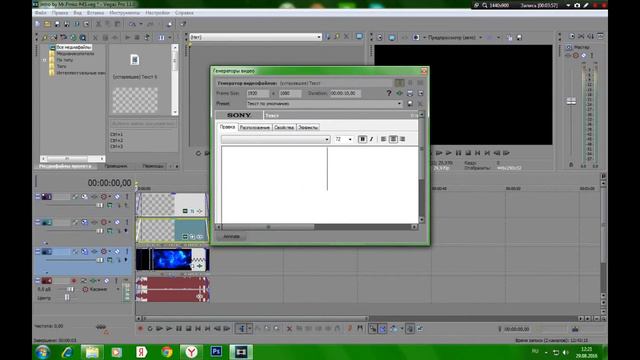The image size is (640, 360).
Task: Align text right in the text generator
Action: 402,139
